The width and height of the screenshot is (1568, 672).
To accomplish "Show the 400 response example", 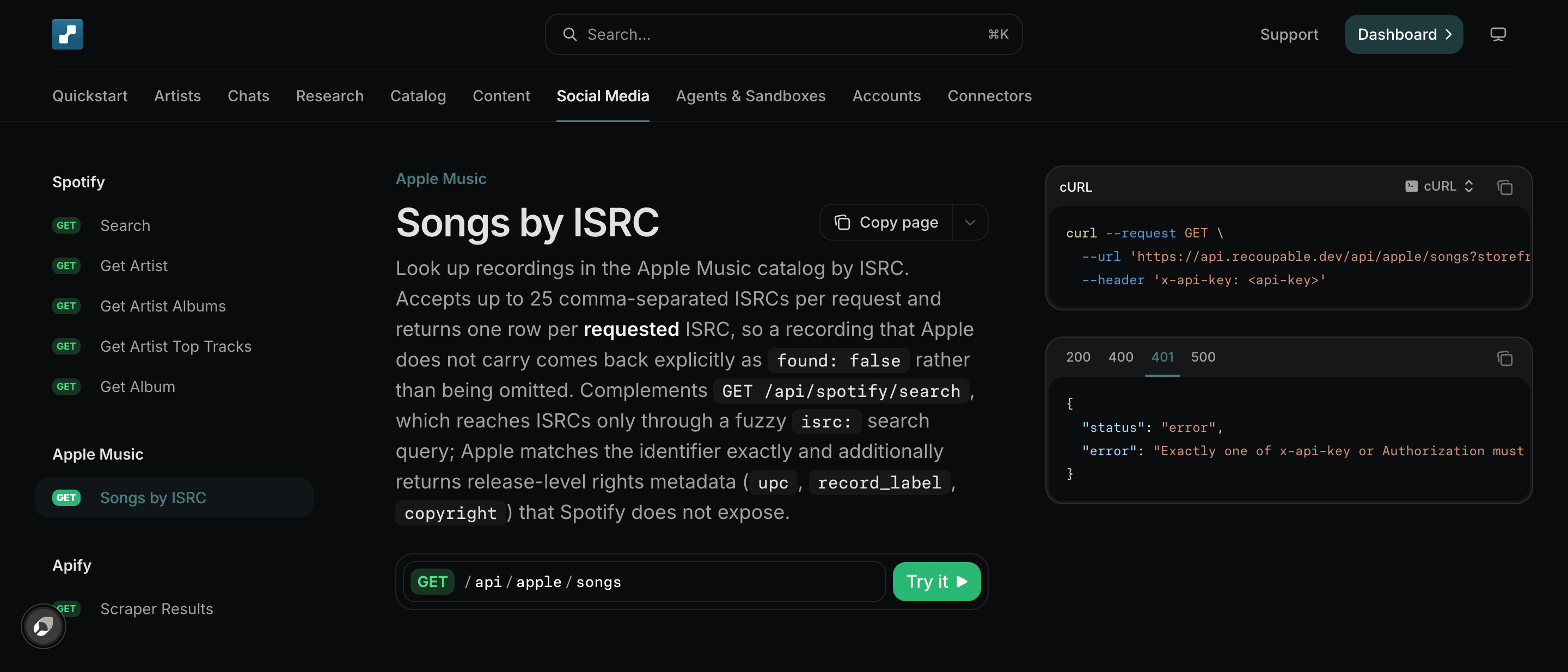I will click(1120, 357).
